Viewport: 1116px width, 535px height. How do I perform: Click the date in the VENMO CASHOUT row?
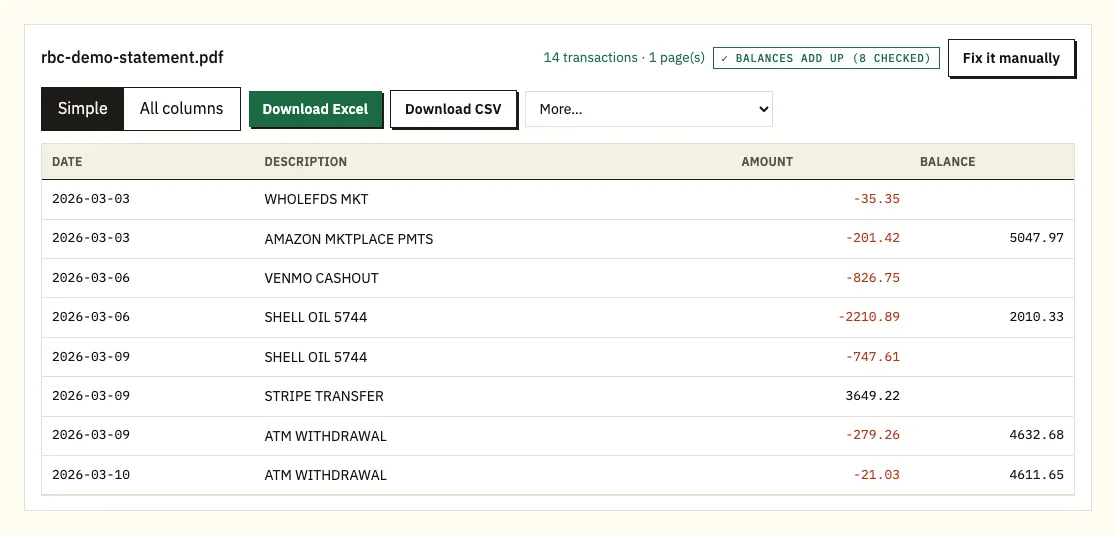point(91,278)
